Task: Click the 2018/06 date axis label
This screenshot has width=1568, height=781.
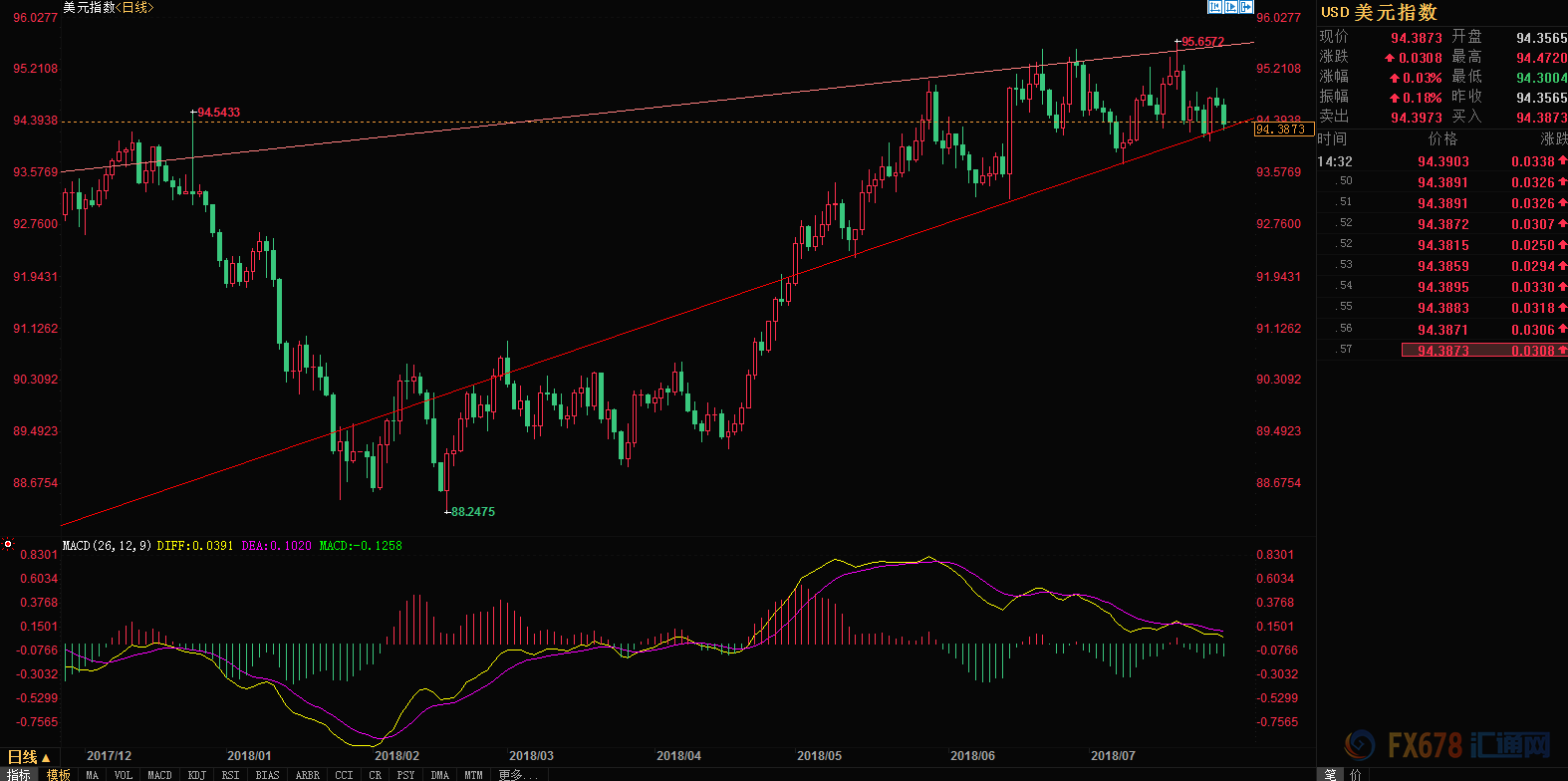Action: pyautogui.click(x=972, y=756)
